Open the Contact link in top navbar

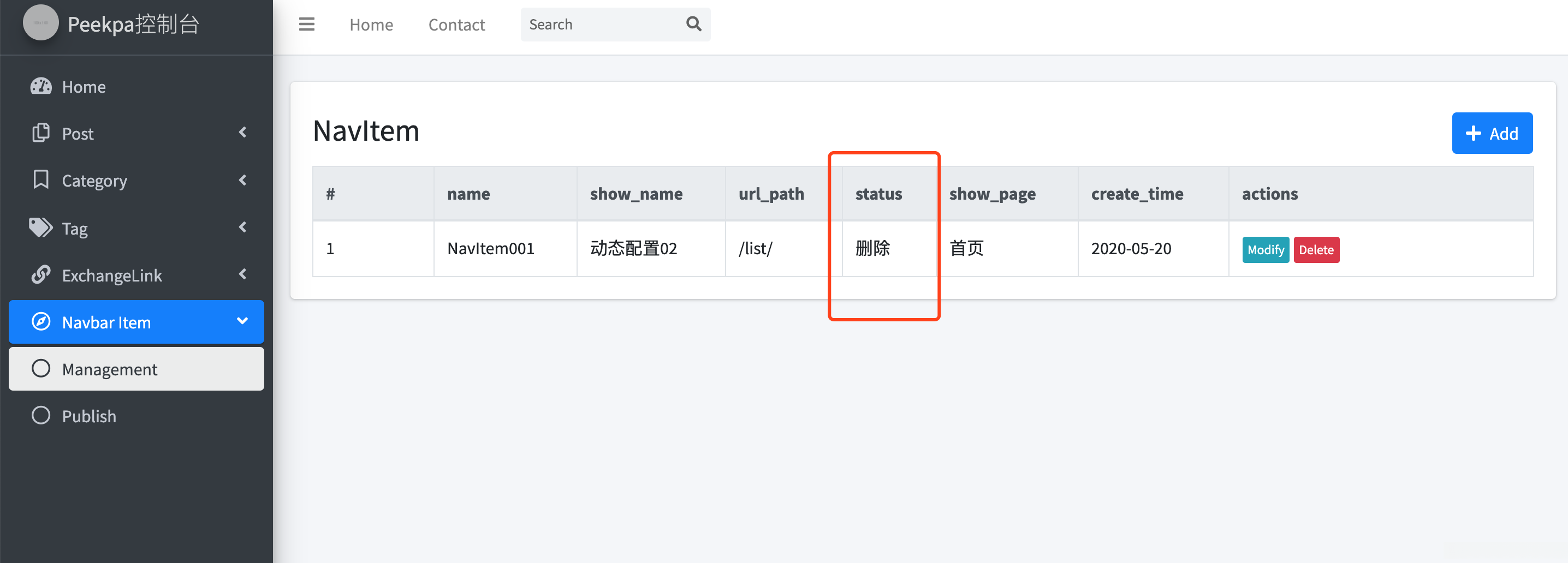456,25
